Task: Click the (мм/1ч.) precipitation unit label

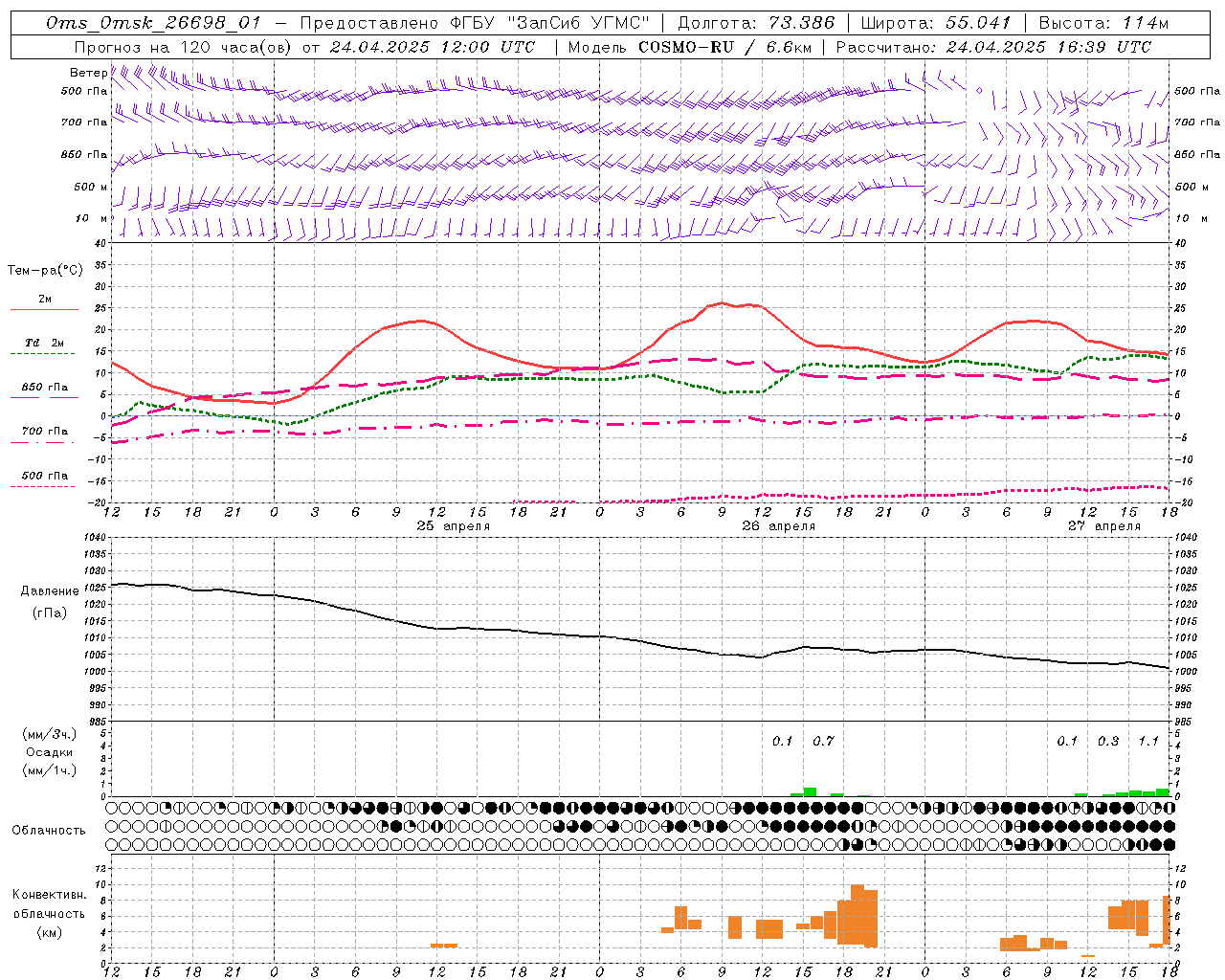Action: coord(50,769)
